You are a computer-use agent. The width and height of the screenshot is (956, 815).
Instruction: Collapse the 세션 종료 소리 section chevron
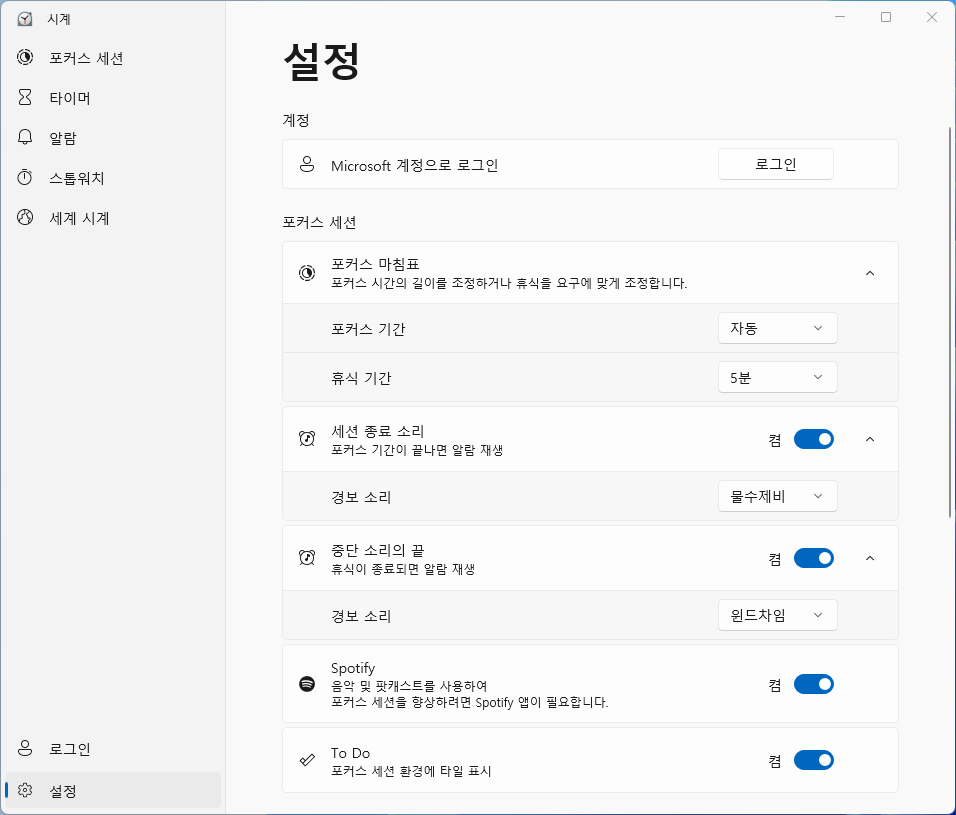click(870, 440)
